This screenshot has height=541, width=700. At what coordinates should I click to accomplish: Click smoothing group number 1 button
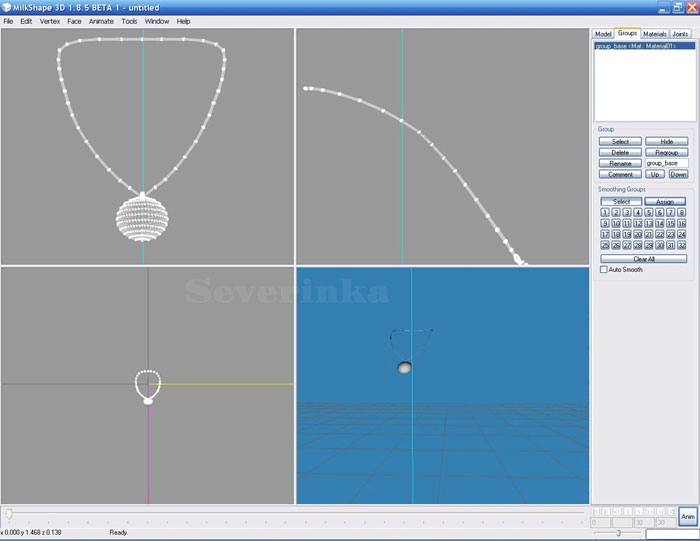[605, 212]
